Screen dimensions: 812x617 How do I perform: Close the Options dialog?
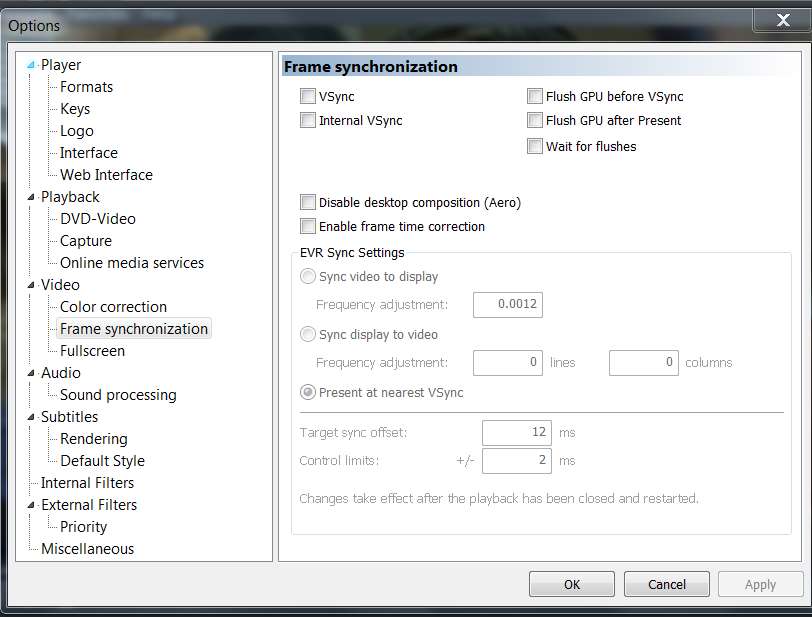coord(783,20)
